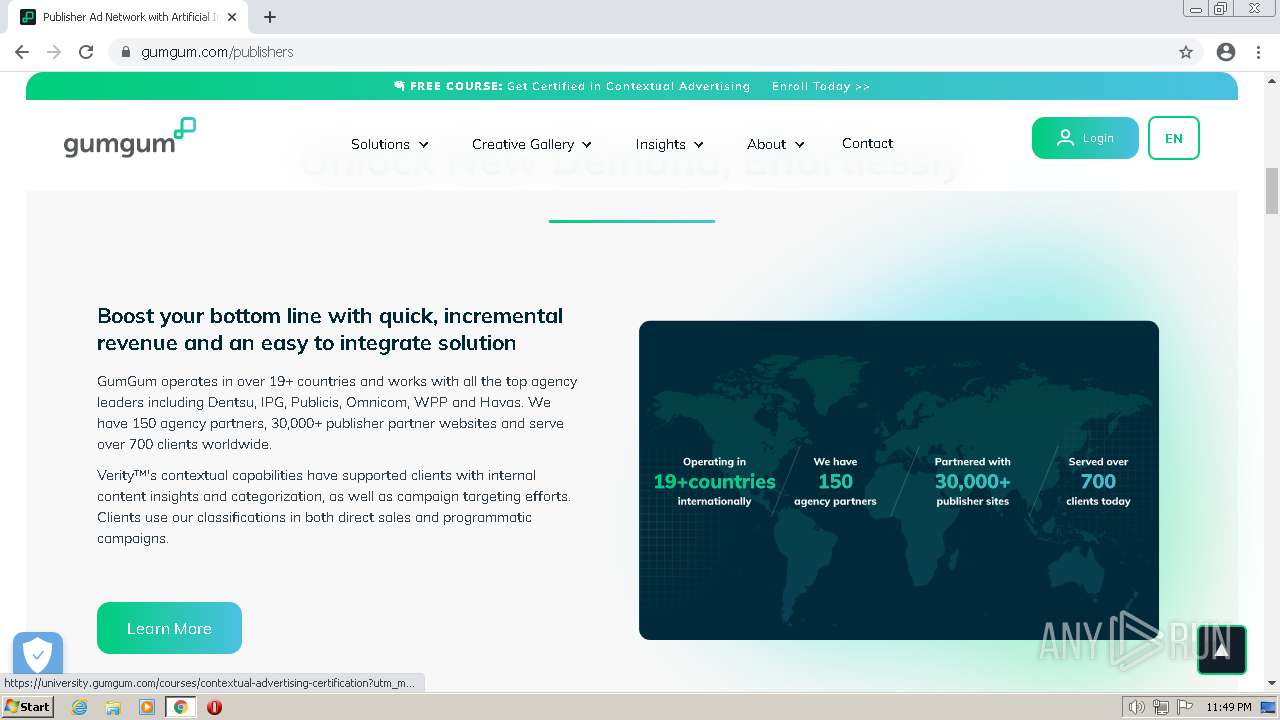Click the shield privacy badge icon

37,655
